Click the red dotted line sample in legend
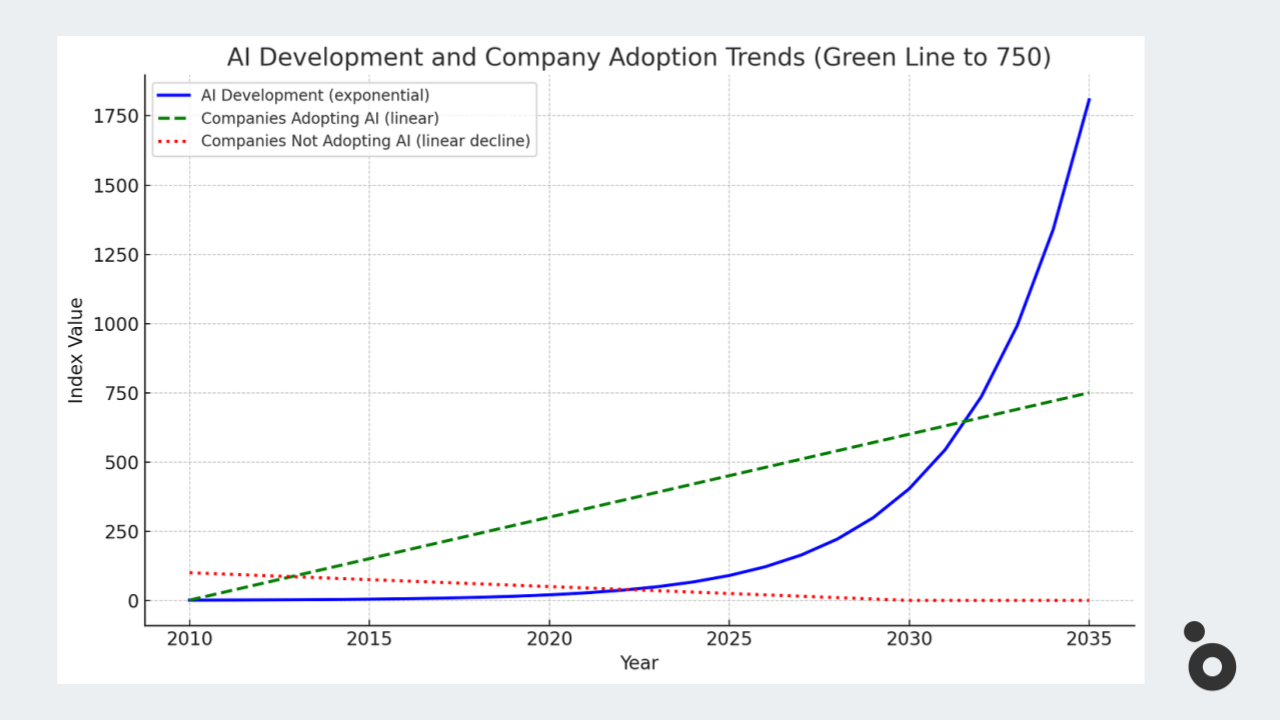Image resolution: width=1280 pixels, height=720 pixels. pos(175,141)
